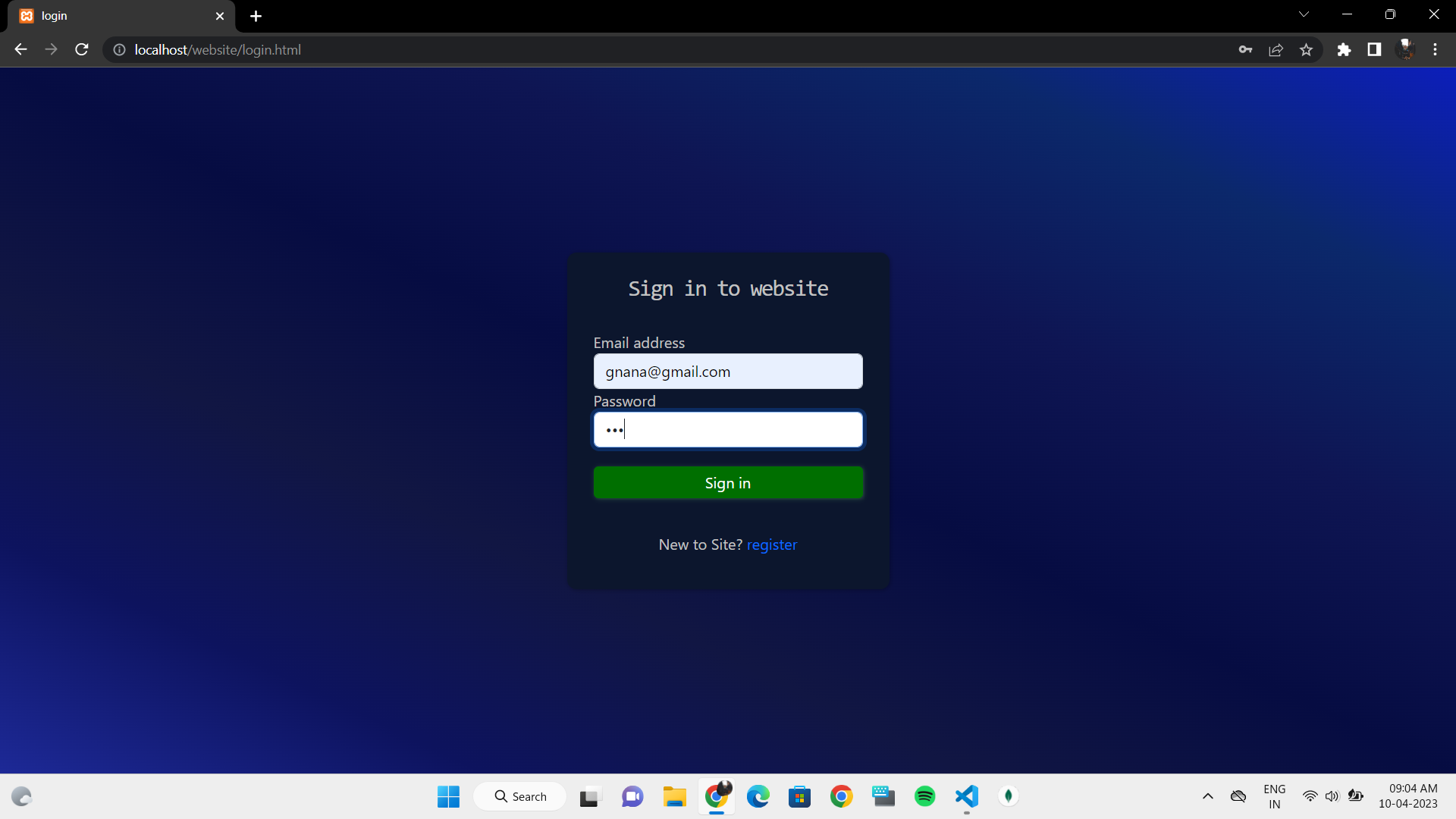Reload the login page
This screenshot has height=819, width=1456.
(x=82, y=49)
